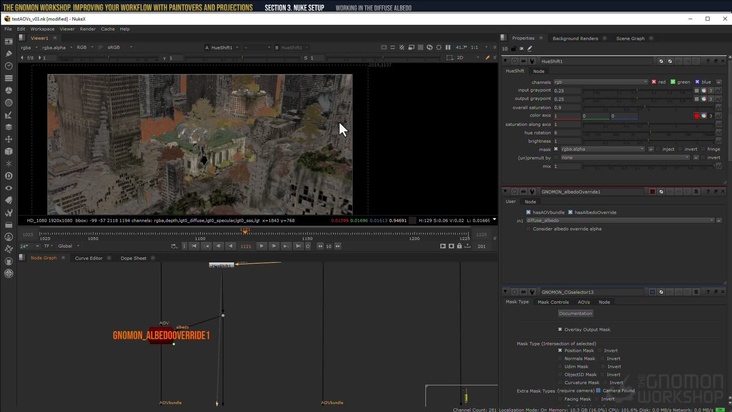Screen dimensions: 732x412
Task: Toggle the mask enable checkbox
Action: pyautogui.click(x=556, y=149)
